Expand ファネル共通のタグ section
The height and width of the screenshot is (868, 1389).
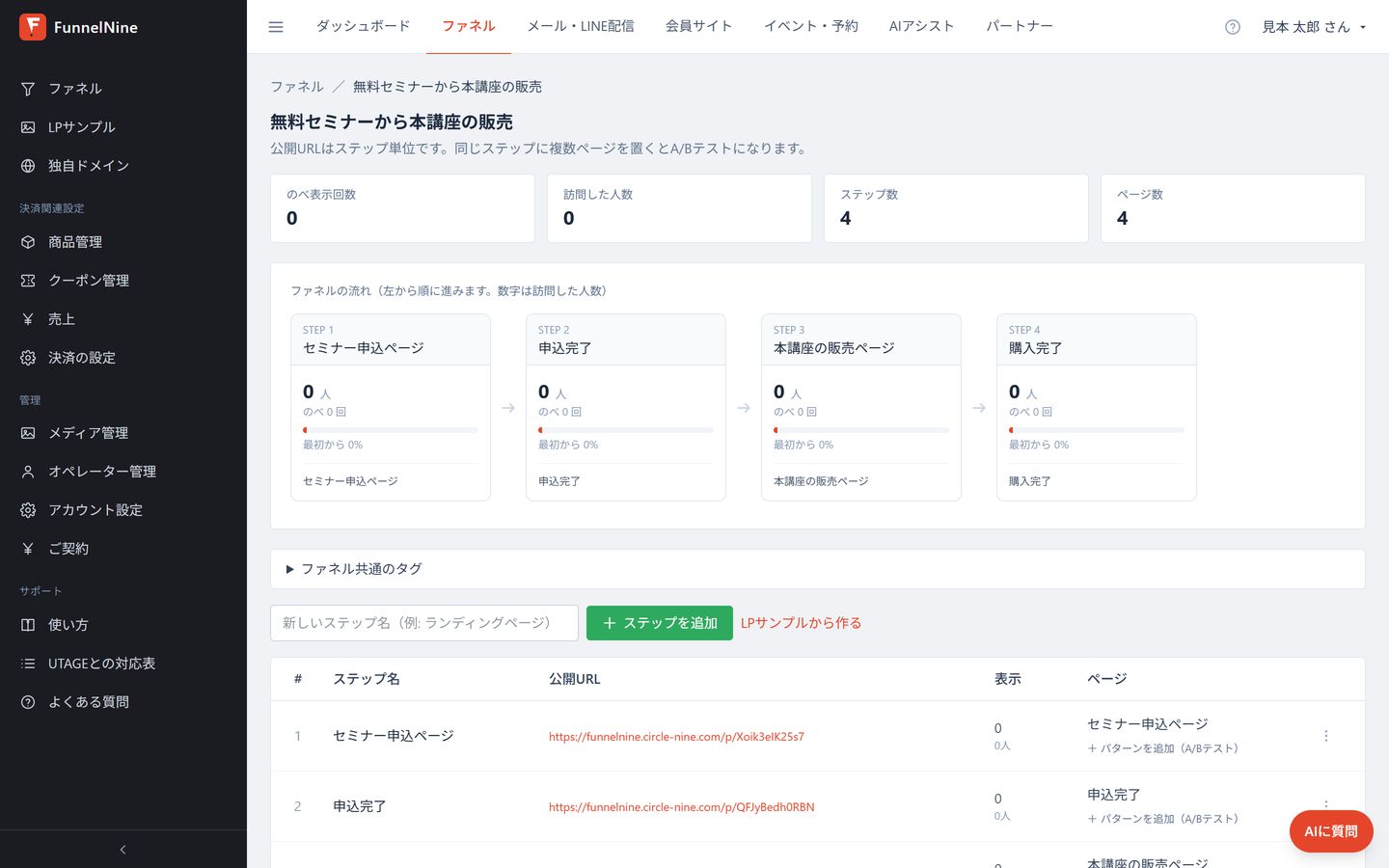tap(817, 569)
